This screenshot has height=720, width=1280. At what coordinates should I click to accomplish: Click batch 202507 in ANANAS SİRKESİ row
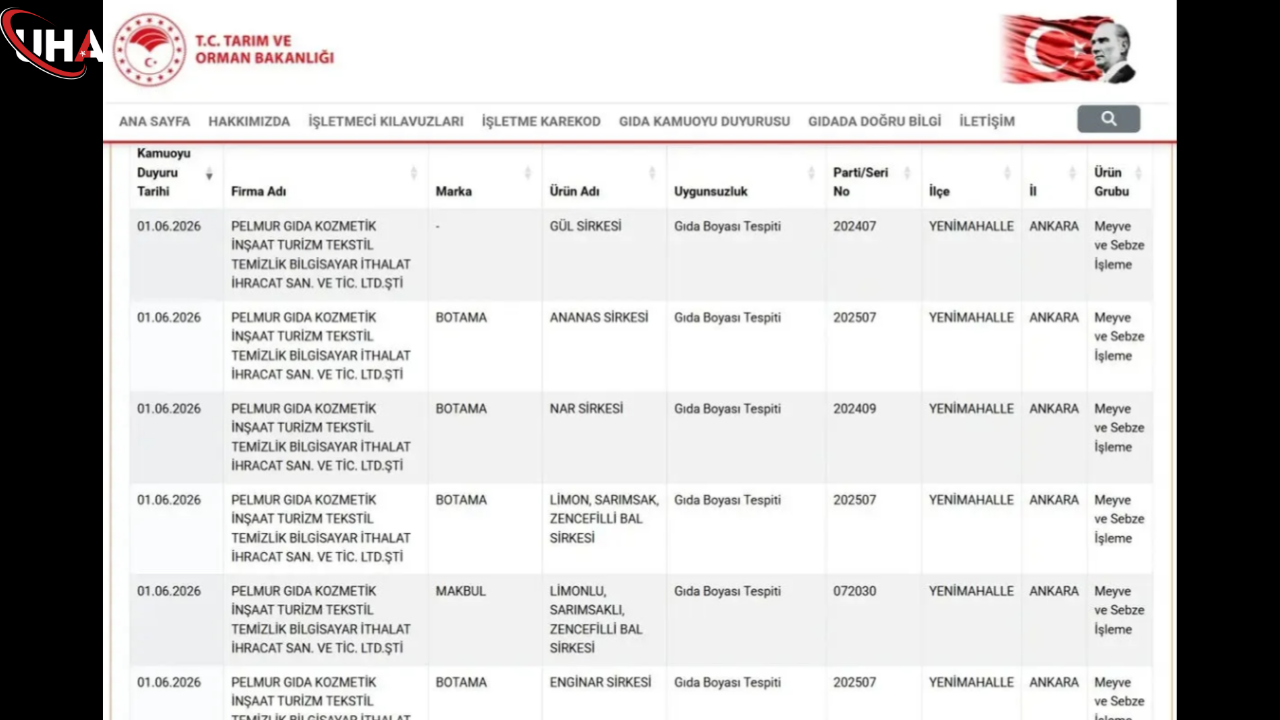click(854, 317)
